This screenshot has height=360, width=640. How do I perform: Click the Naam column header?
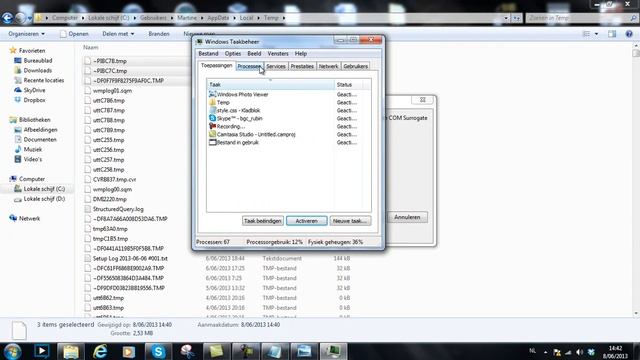pyautogui.click(x=91, y=47)
